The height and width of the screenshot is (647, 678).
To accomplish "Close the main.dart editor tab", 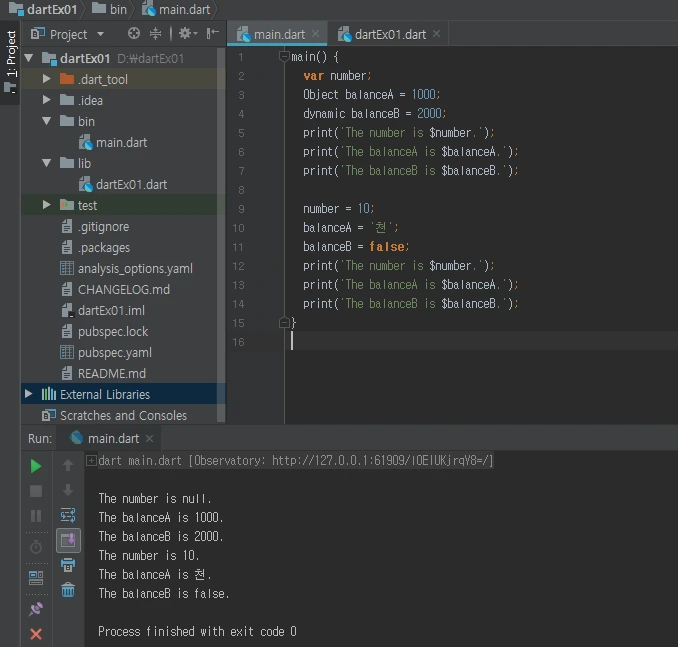I will pyautogui.click(x=316, y=34).
